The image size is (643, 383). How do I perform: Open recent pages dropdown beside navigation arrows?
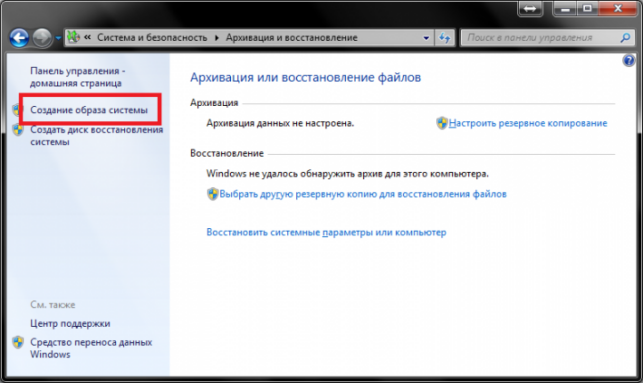pyautogui.click(x=58, y=38)
